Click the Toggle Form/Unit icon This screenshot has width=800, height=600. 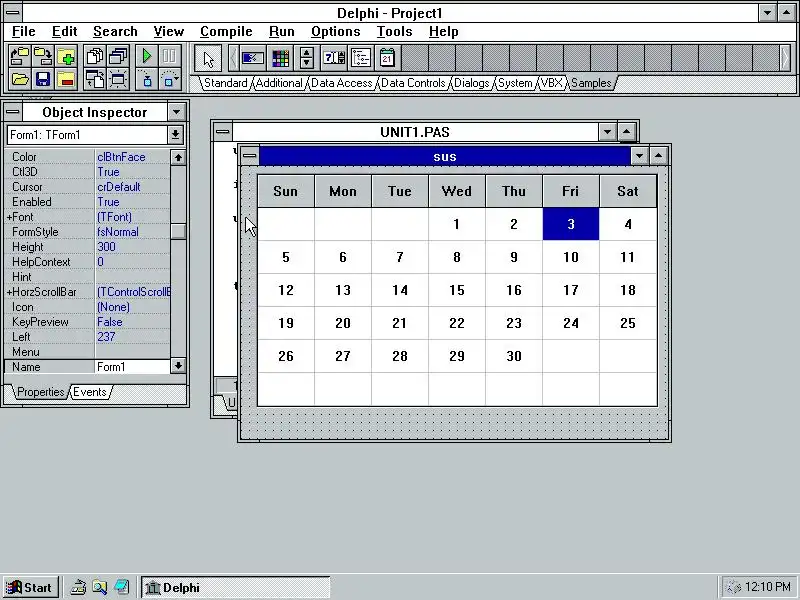[x=95, y=80]
